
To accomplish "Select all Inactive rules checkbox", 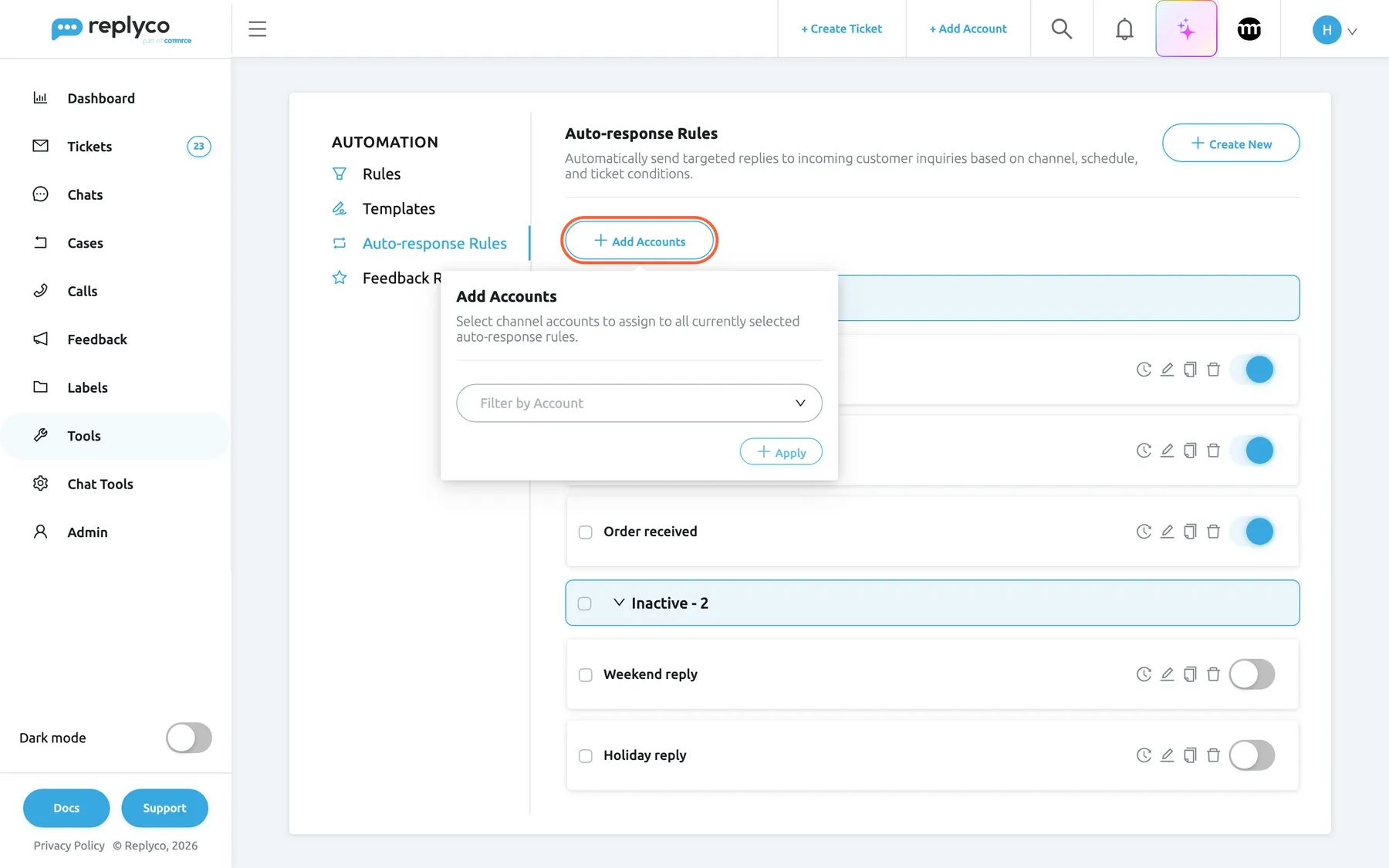I will click(x=585, y=603).
